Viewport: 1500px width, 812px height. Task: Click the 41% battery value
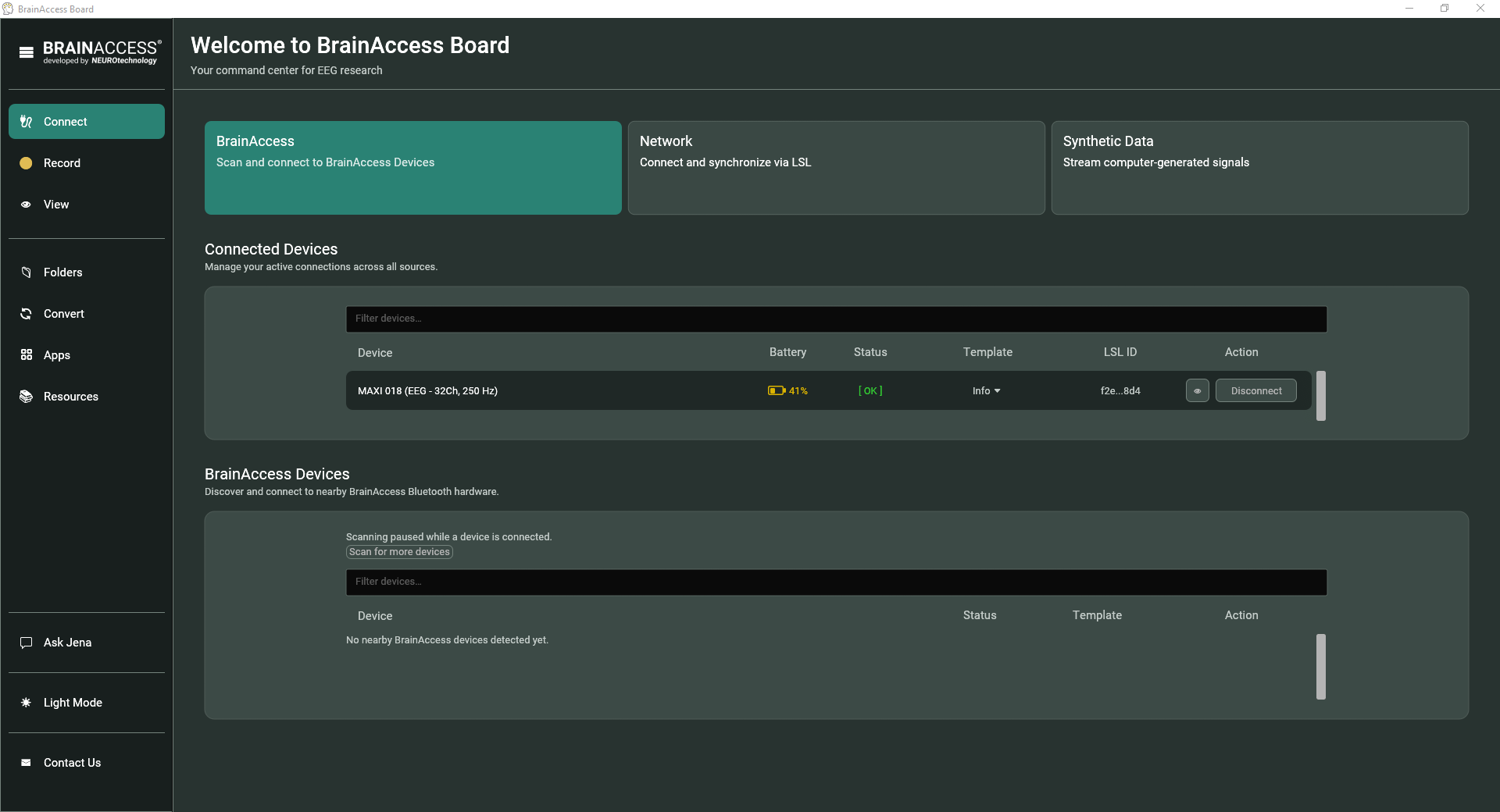point(798,391)
